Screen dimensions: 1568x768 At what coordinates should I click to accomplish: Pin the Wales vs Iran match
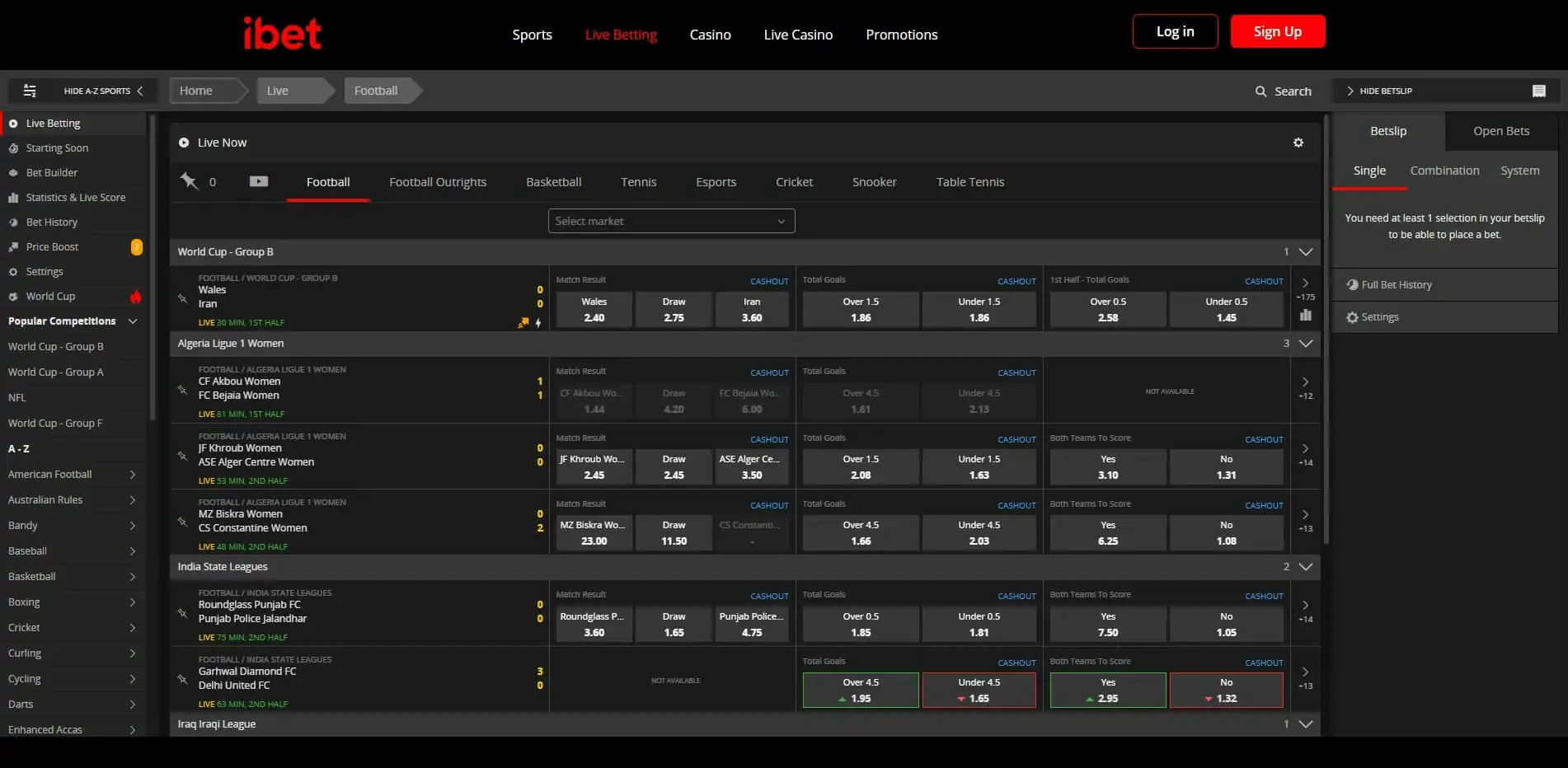coord(182,297)
